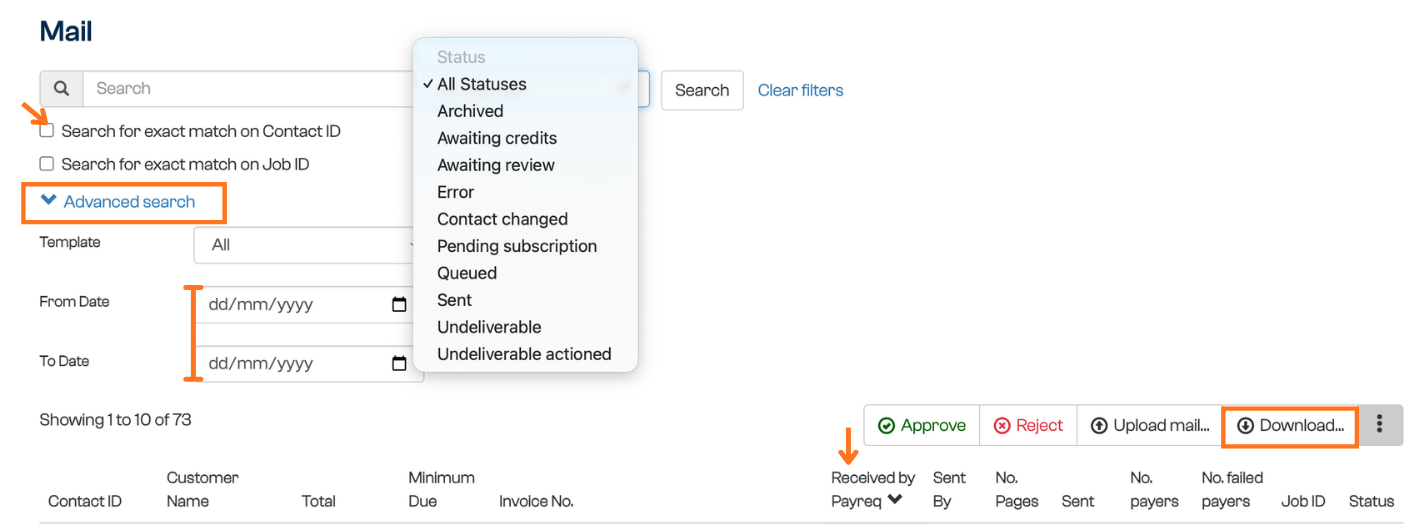Click the Search button
This screenshot has width=1424, height=525.
pos(702,90)
